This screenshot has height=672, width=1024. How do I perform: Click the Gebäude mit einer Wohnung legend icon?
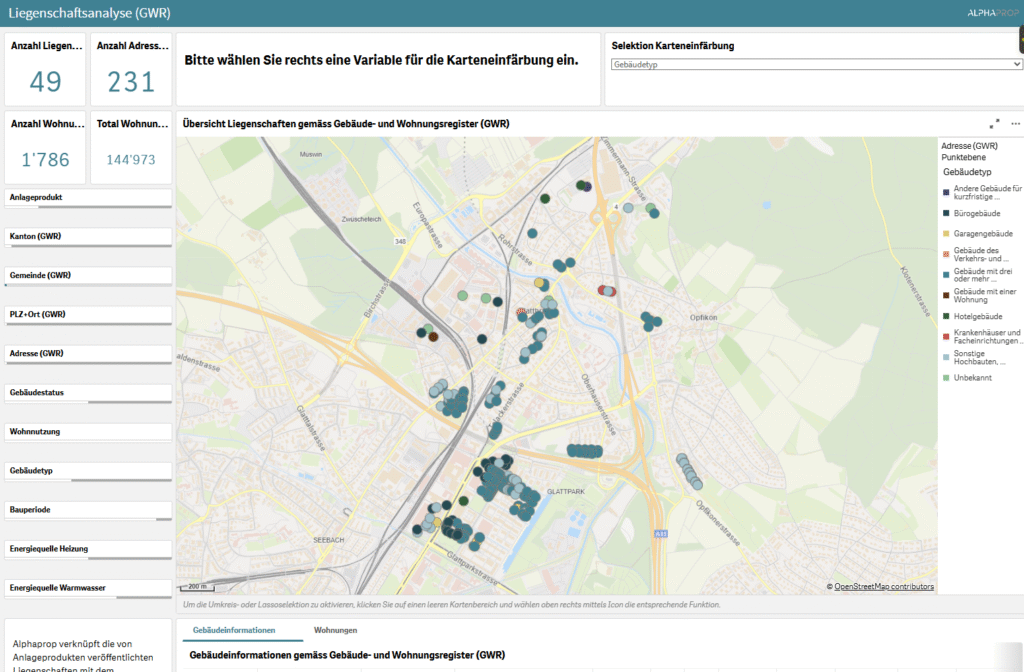tap(946, 295)
